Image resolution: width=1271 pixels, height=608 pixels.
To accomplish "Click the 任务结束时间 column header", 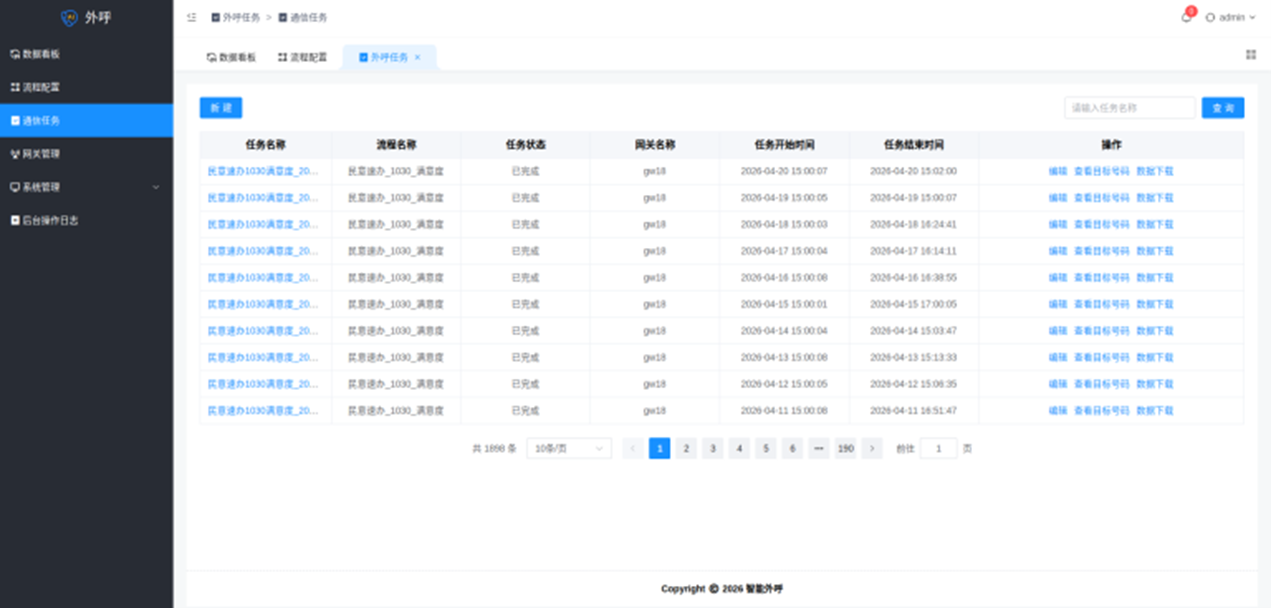I will (x=914, y=145).
